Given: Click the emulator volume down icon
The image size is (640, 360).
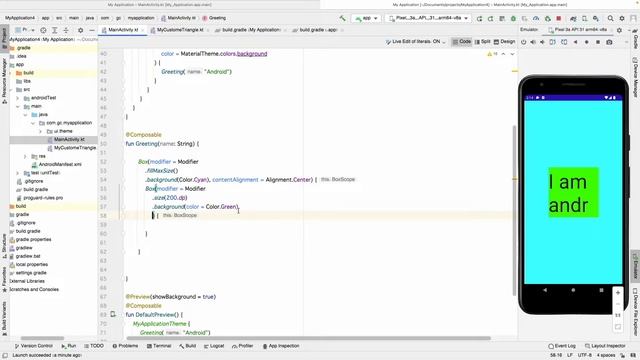Looking at the screenshot, I should click(542, 42).
